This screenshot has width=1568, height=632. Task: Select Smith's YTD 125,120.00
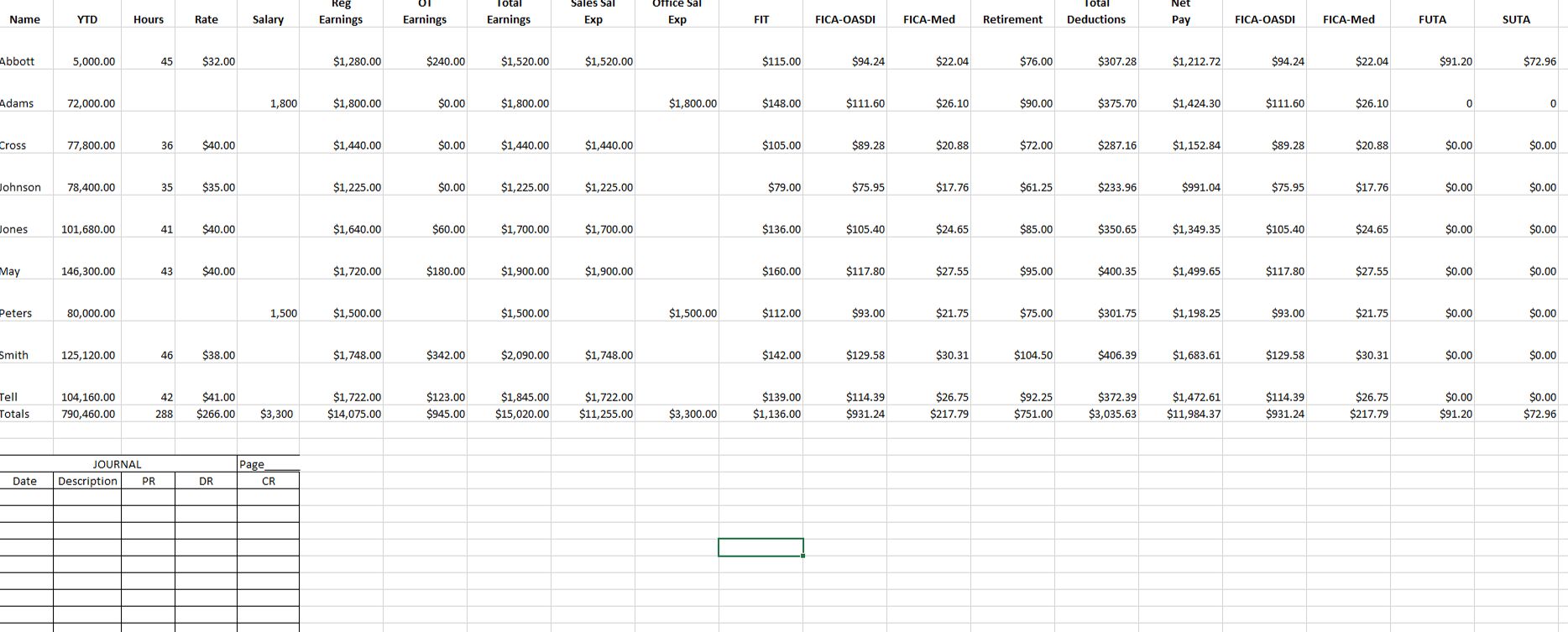[87, 355]
